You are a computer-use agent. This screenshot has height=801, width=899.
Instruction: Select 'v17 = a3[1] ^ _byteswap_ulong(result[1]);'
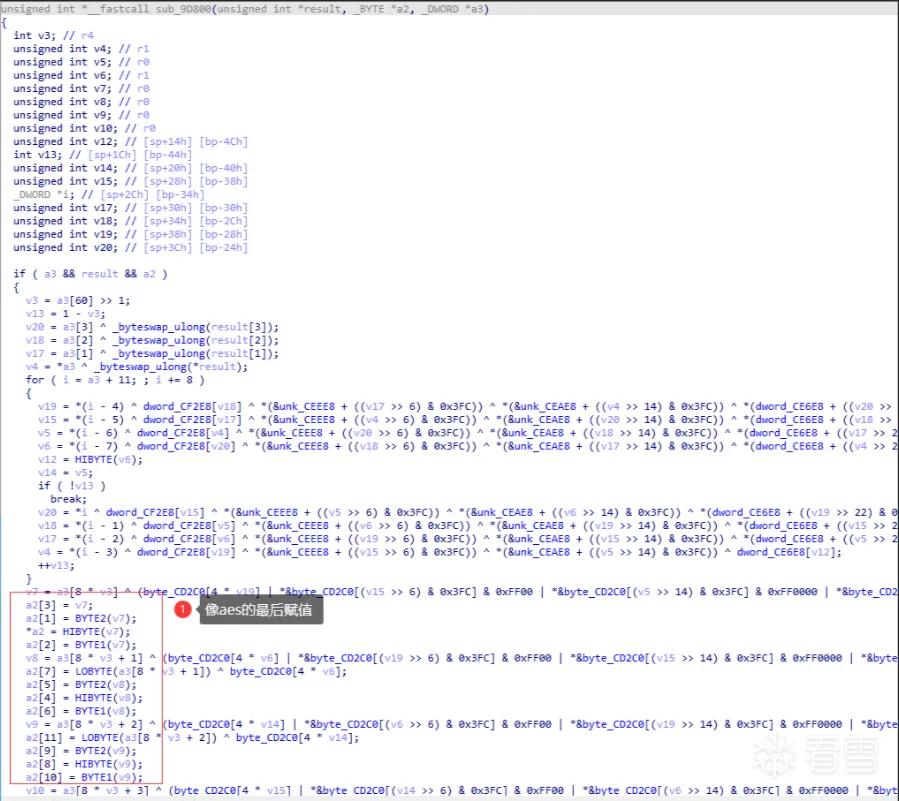click(153, 353)
